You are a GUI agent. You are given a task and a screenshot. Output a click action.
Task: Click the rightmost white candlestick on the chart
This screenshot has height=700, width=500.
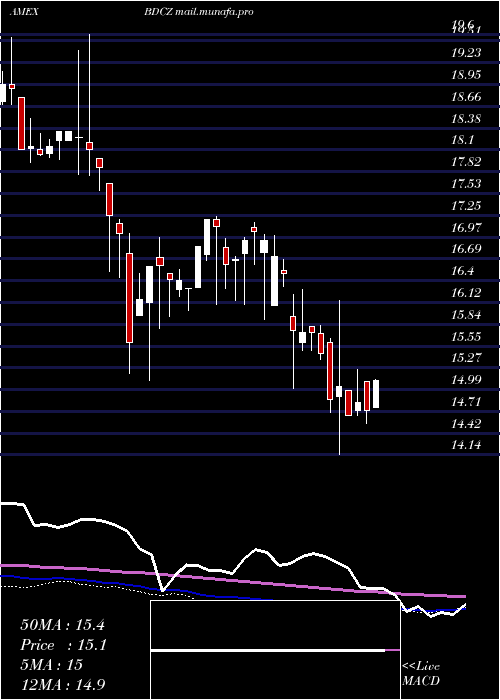pyautogui.click(x=376, y=394)
